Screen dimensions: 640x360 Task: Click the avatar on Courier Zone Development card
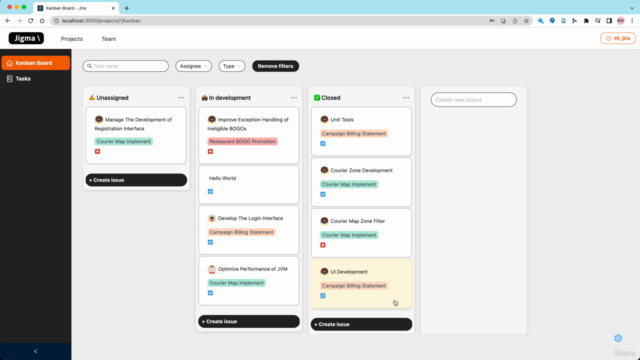pos(324,170)
